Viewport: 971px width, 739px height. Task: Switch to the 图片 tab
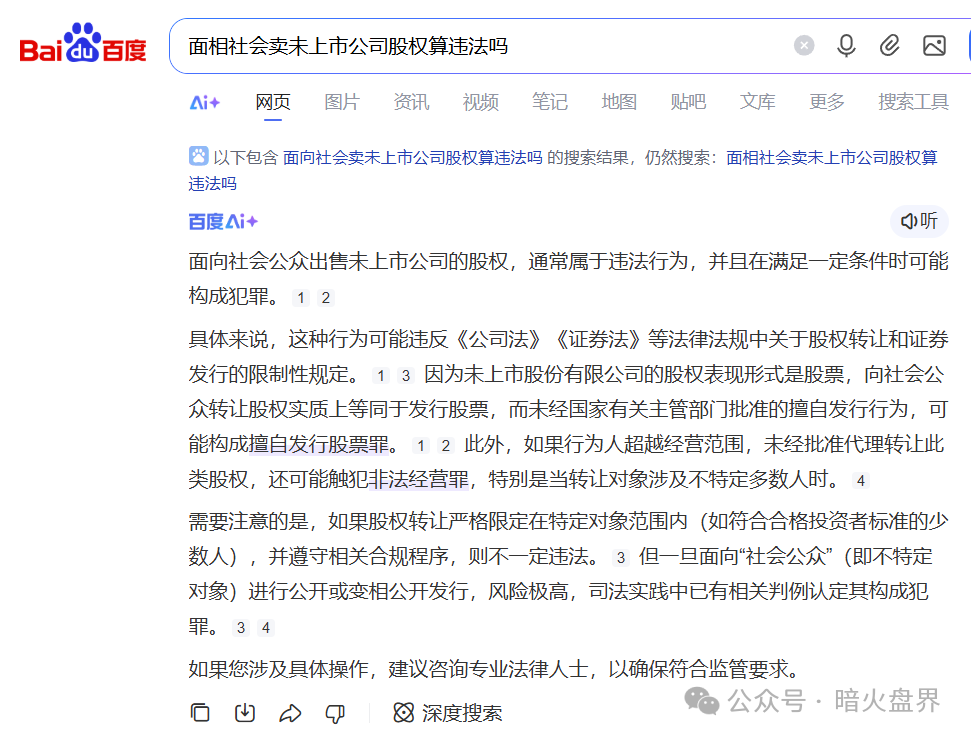342,102
